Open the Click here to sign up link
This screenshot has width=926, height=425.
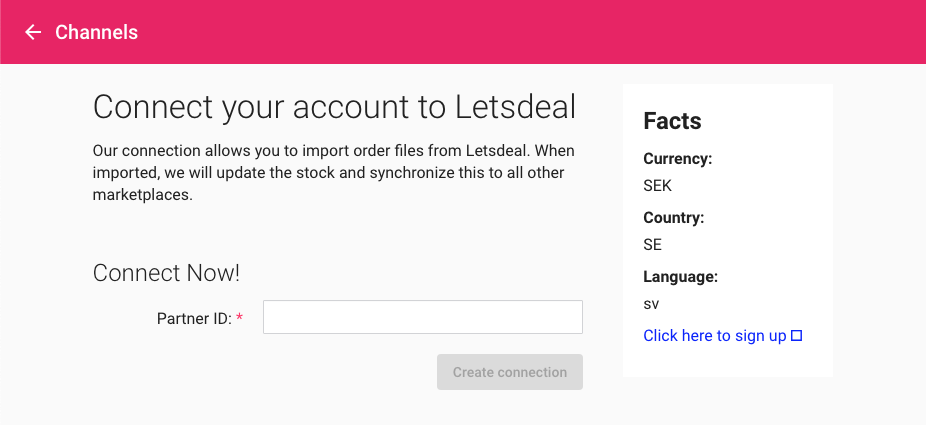(x=715, y=336)
